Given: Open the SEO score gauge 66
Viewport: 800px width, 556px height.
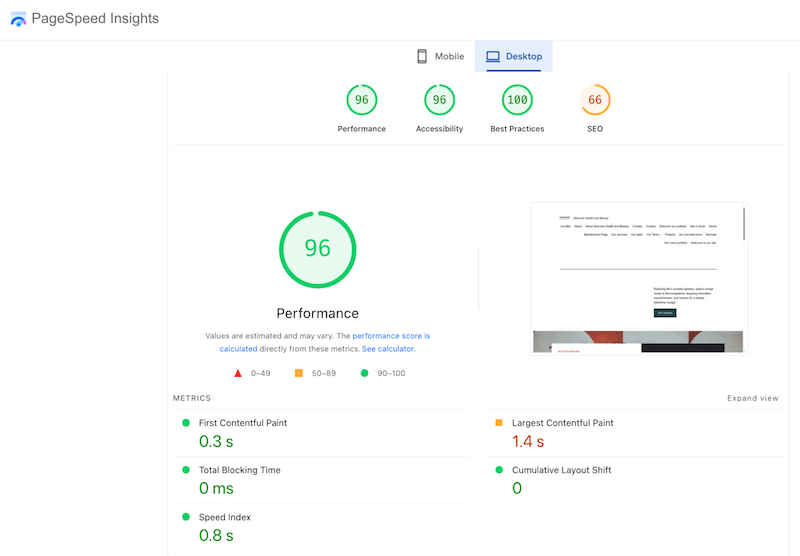Looking at the screenshot, I should 595,99.
